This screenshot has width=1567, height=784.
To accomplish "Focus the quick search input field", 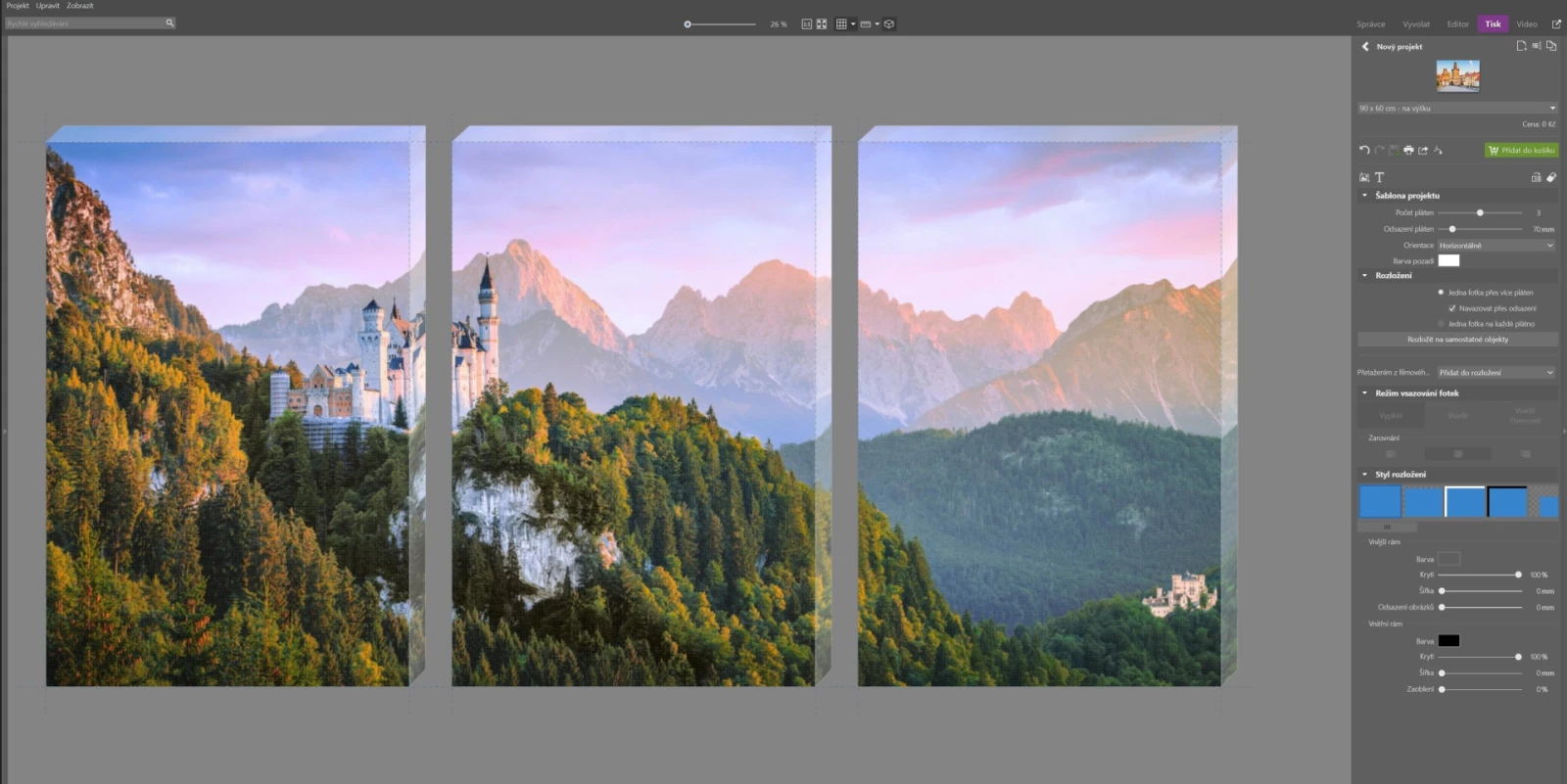I will coord(84,23).
